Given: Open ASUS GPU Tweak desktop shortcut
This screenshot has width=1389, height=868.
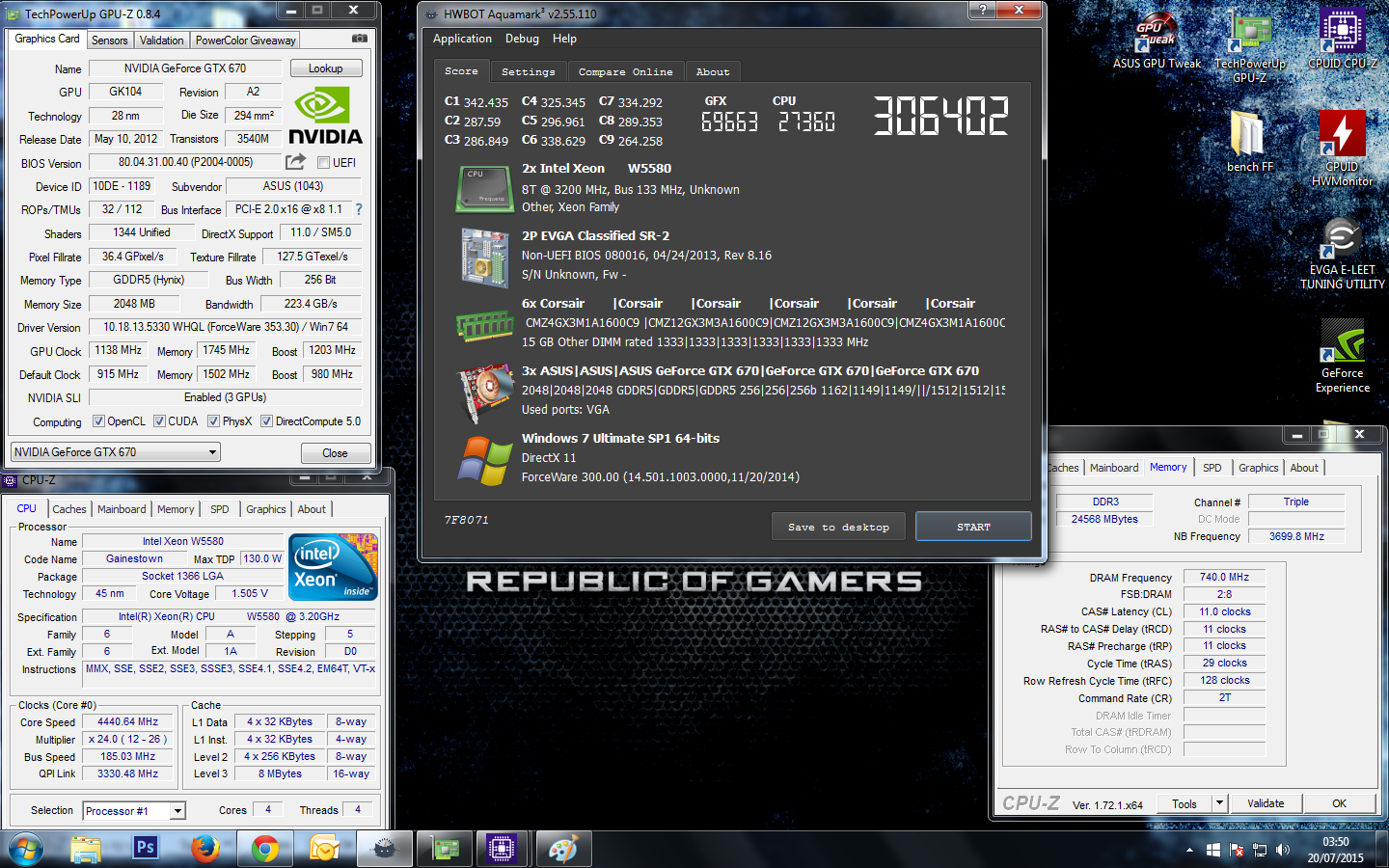Looking at the screenshot, I should click(x=1157, y=39).
